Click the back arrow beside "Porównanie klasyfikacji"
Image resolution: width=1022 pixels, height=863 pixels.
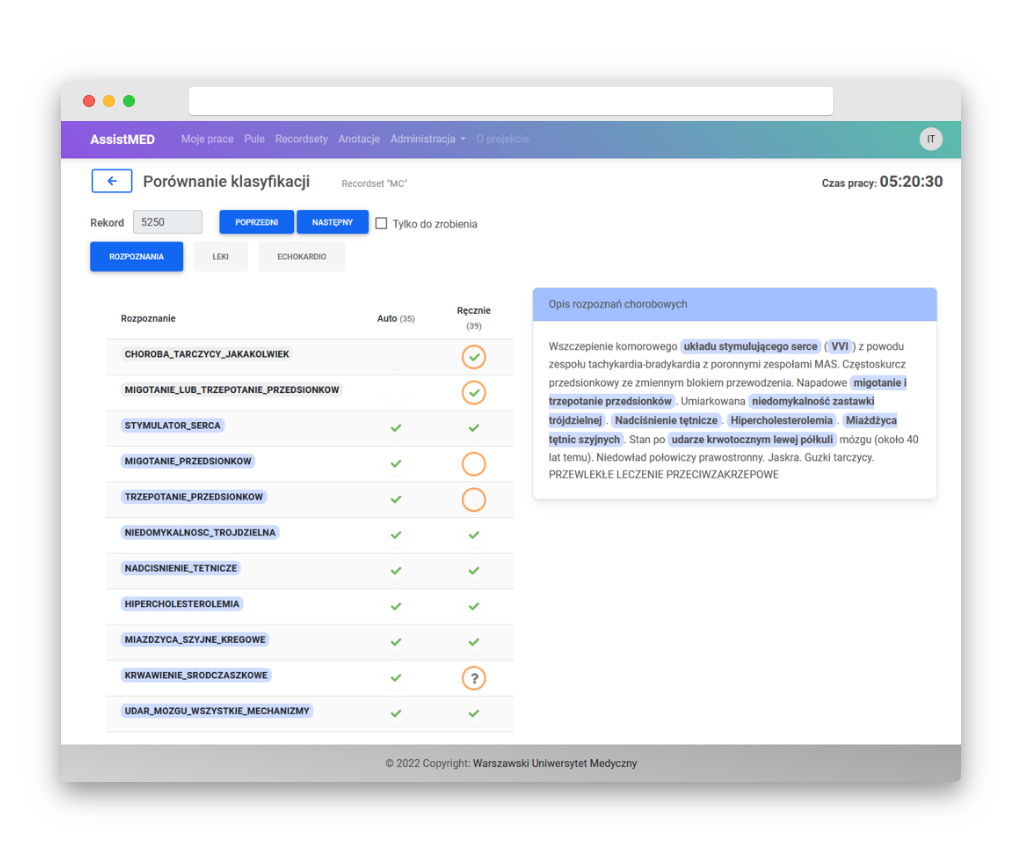(x=111, y=181)
